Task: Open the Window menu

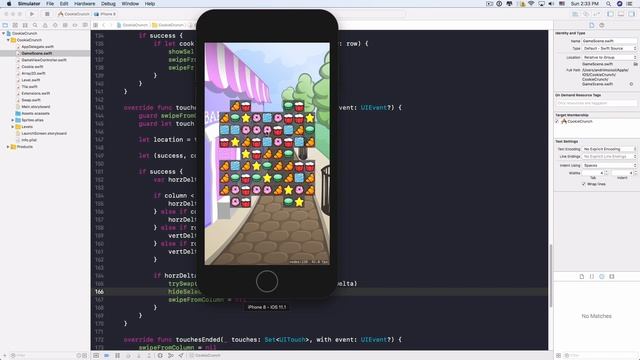Action: (x=130, y=4)
